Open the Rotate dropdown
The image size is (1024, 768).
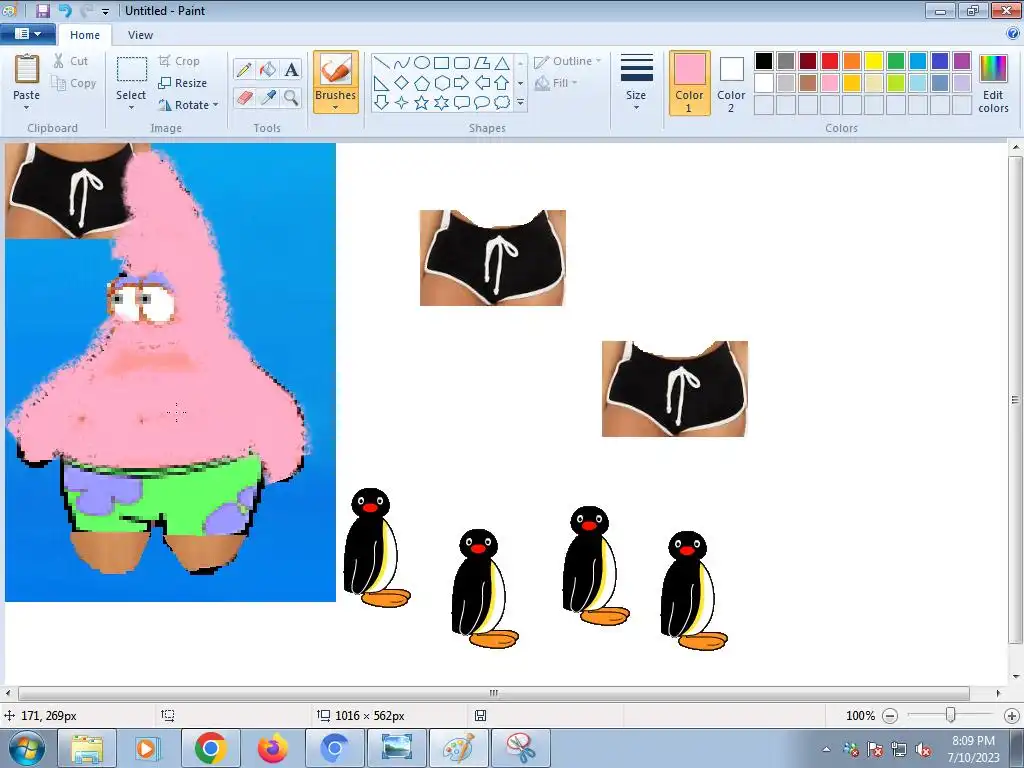(188, 105)
